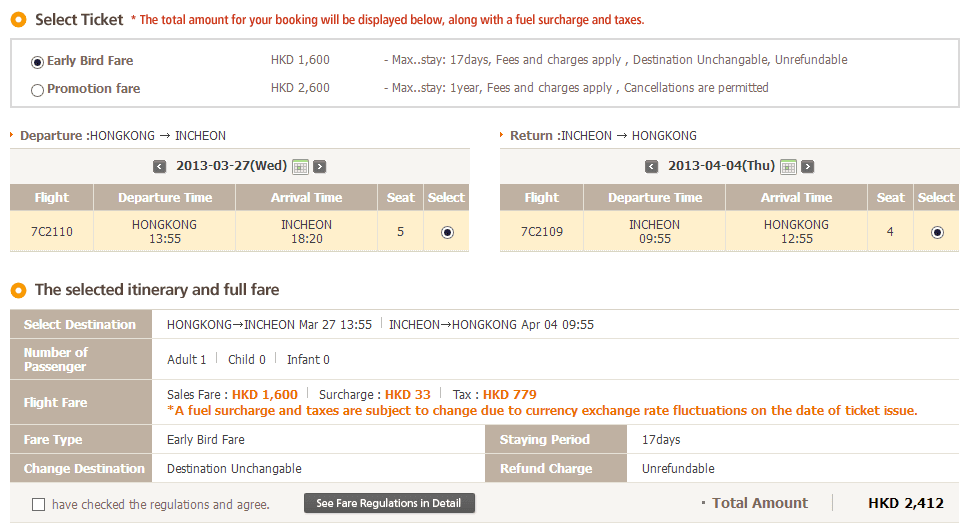Screen dimensions: 964x527
Task: Check the regulations agreement checkbox
Action: click(x=39, y=504)
